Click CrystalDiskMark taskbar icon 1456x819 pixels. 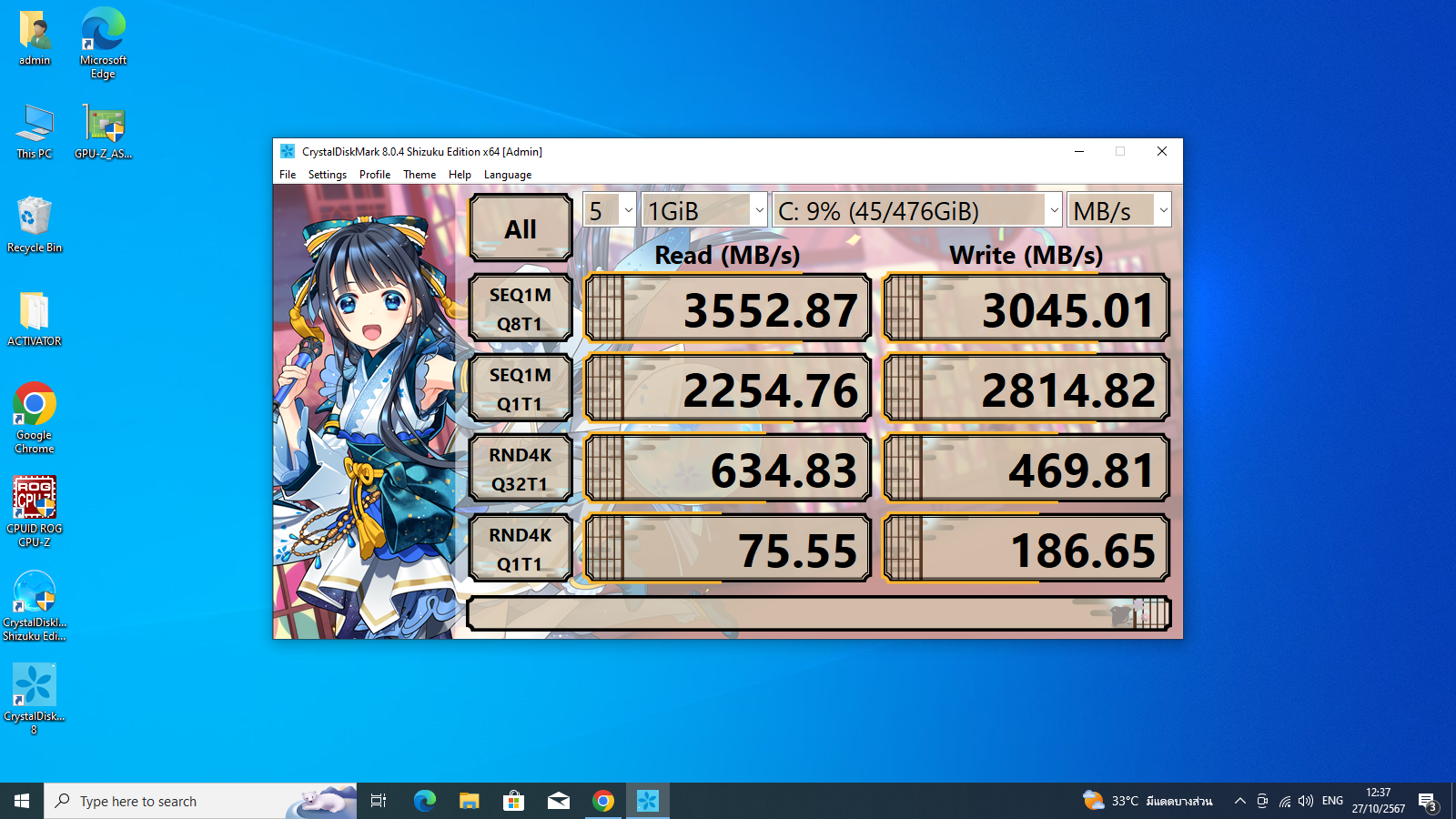click(x=647, y=801)
